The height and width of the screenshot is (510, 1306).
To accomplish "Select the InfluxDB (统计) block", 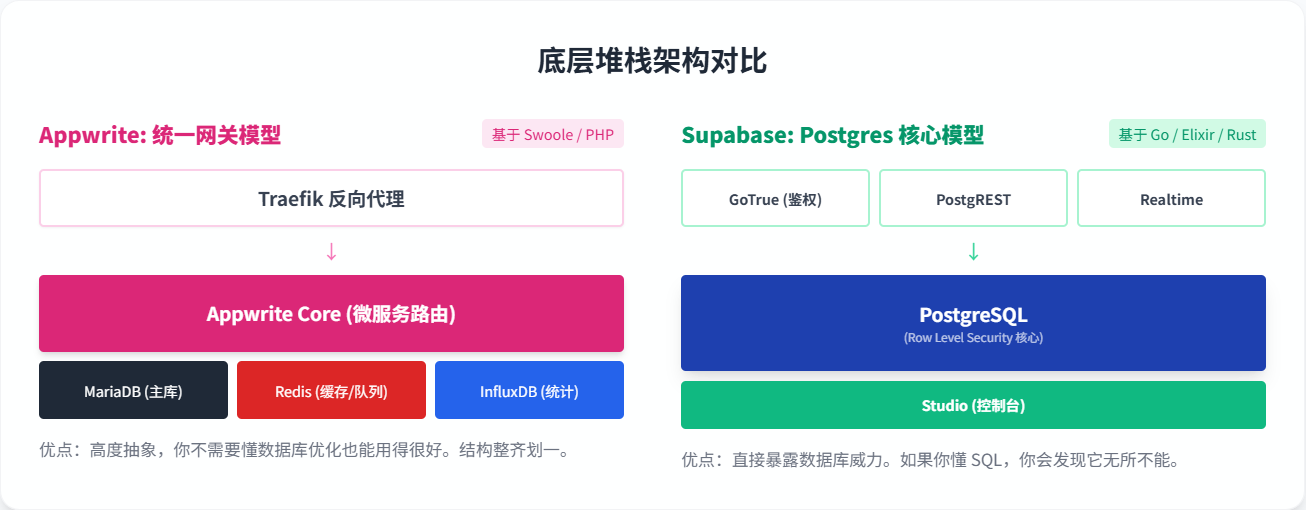I will [x=529, y=390].
